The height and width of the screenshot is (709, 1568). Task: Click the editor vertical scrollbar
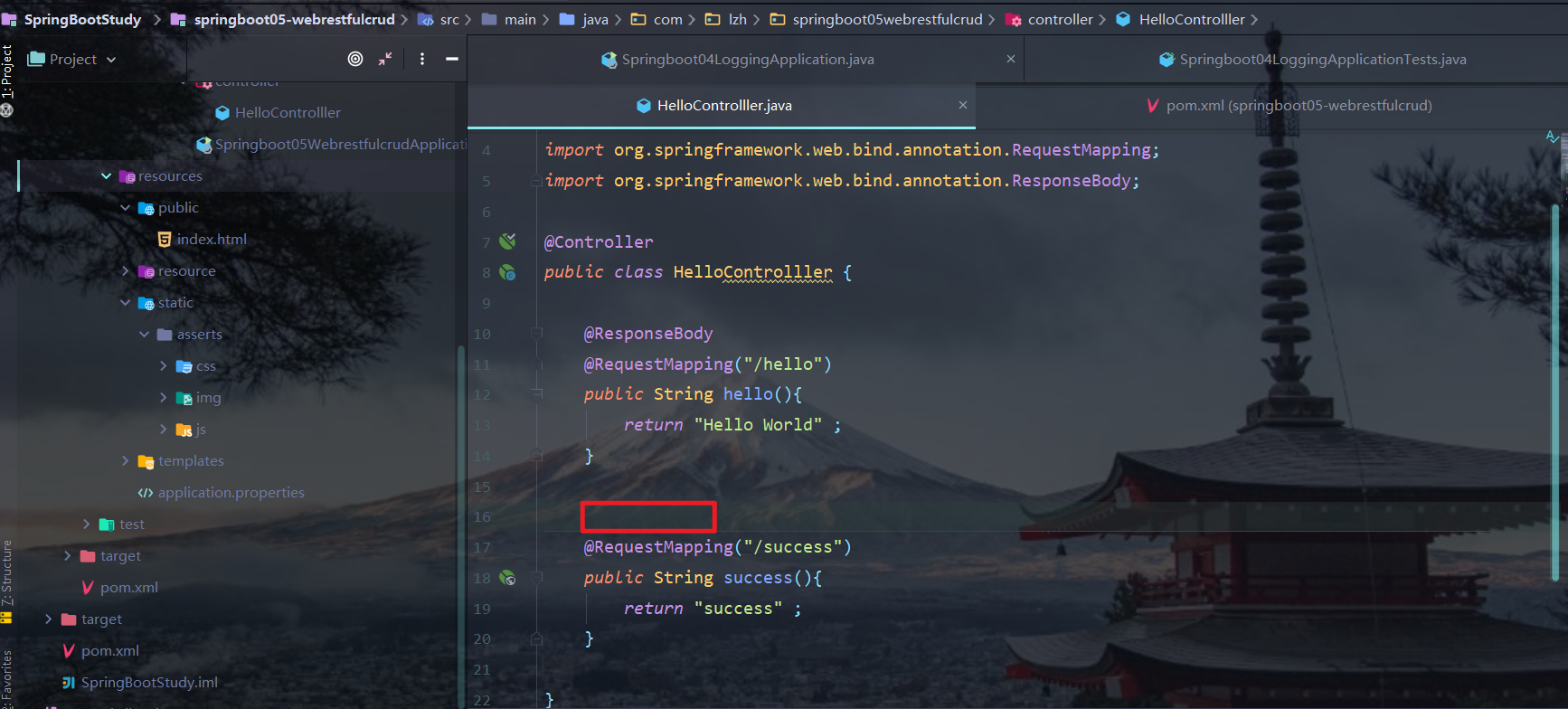tap(1556, 391)
